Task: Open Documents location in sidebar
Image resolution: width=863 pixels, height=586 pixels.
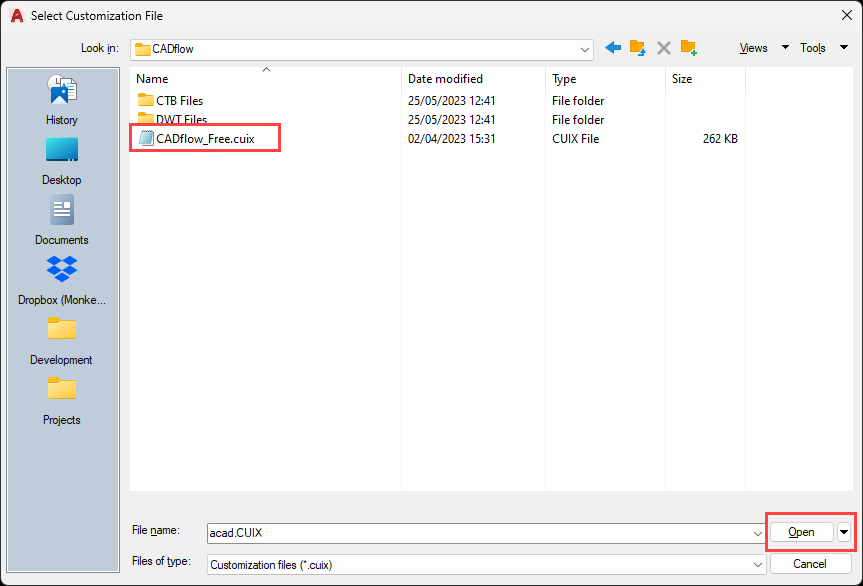Action: click(62, 221)
